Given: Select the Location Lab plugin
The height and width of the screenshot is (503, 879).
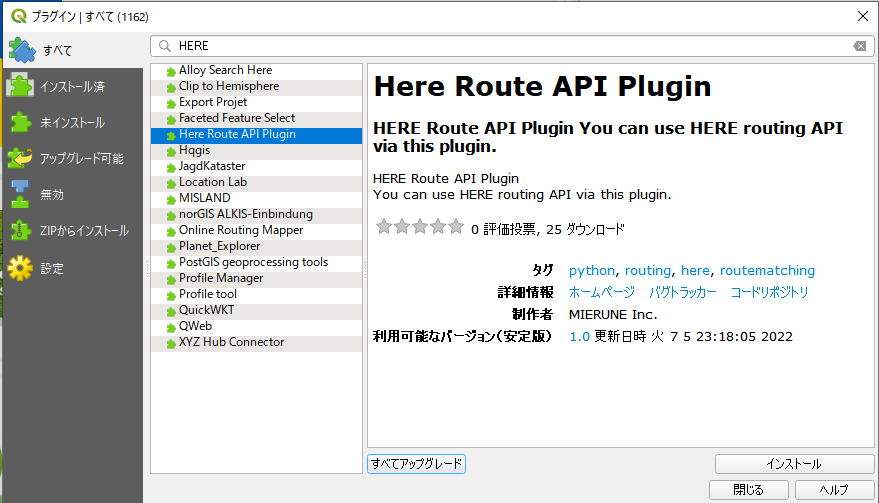Looking at the screenshot, I should point(256,182).
